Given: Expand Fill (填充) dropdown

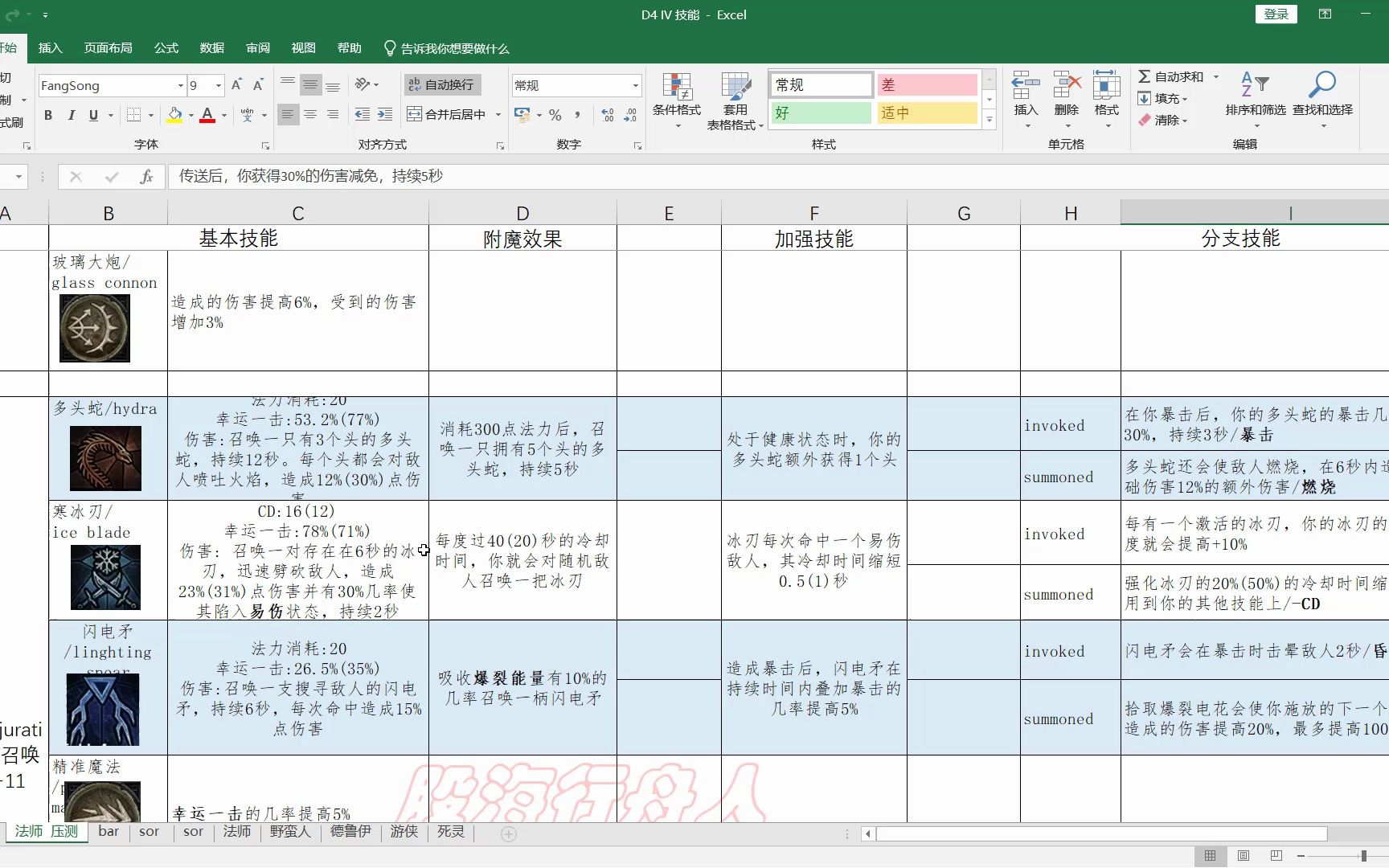Looking at the screenshot, I should click(1185, 99).
